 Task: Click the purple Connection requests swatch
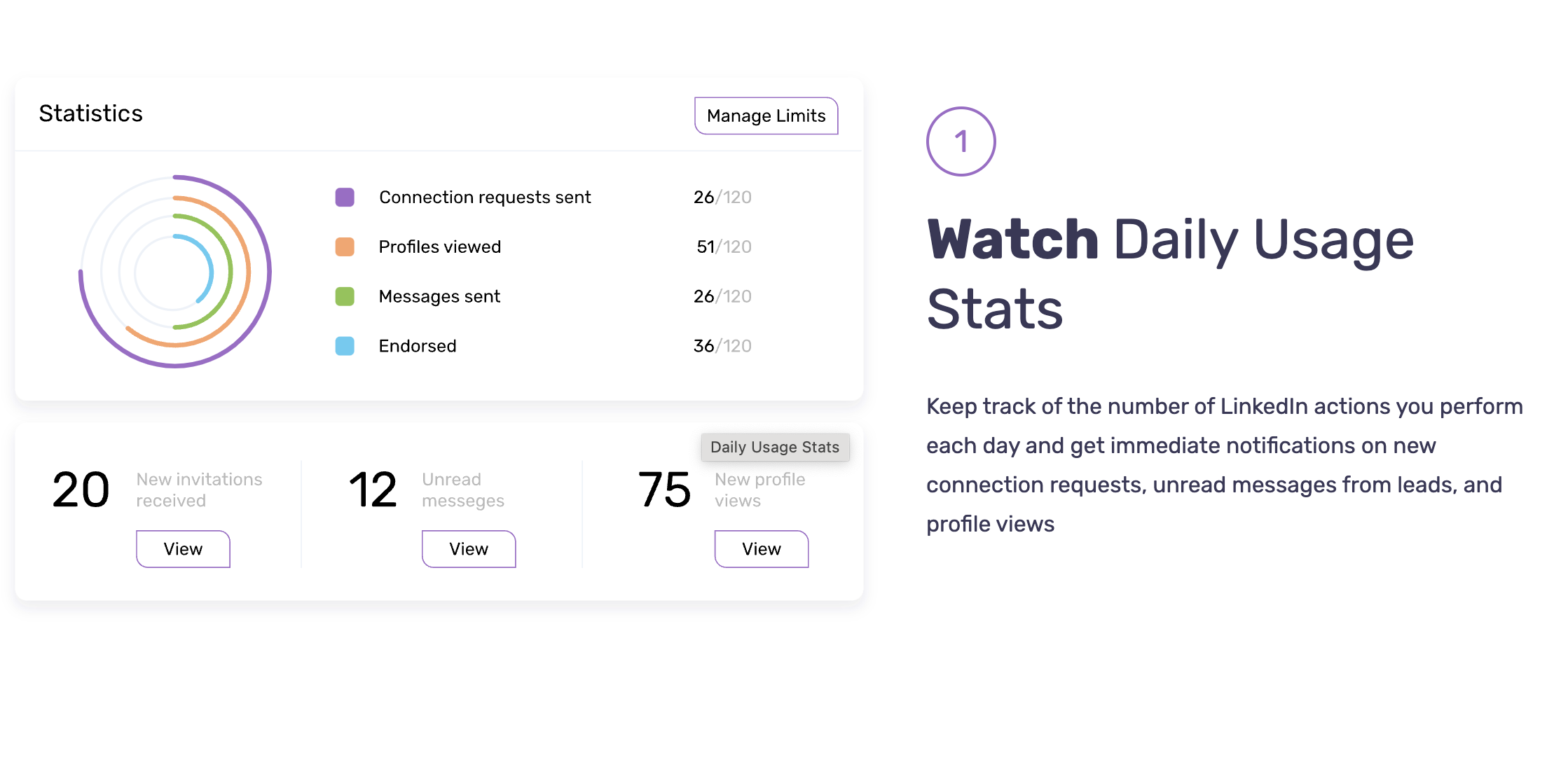[x=345, y=198]
